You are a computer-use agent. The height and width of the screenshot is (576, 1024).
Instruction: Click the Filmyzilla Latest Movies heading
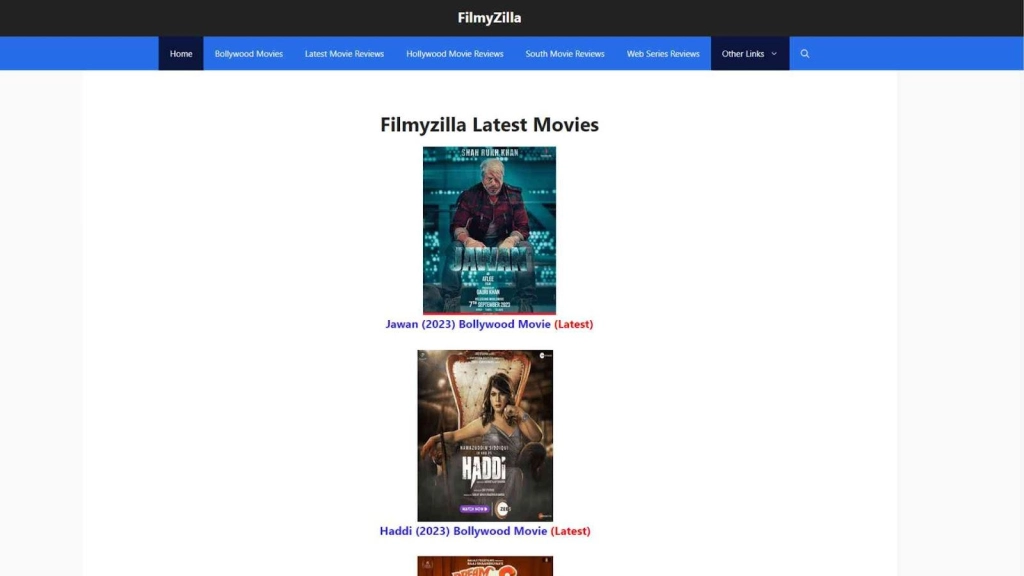point(489,124)
